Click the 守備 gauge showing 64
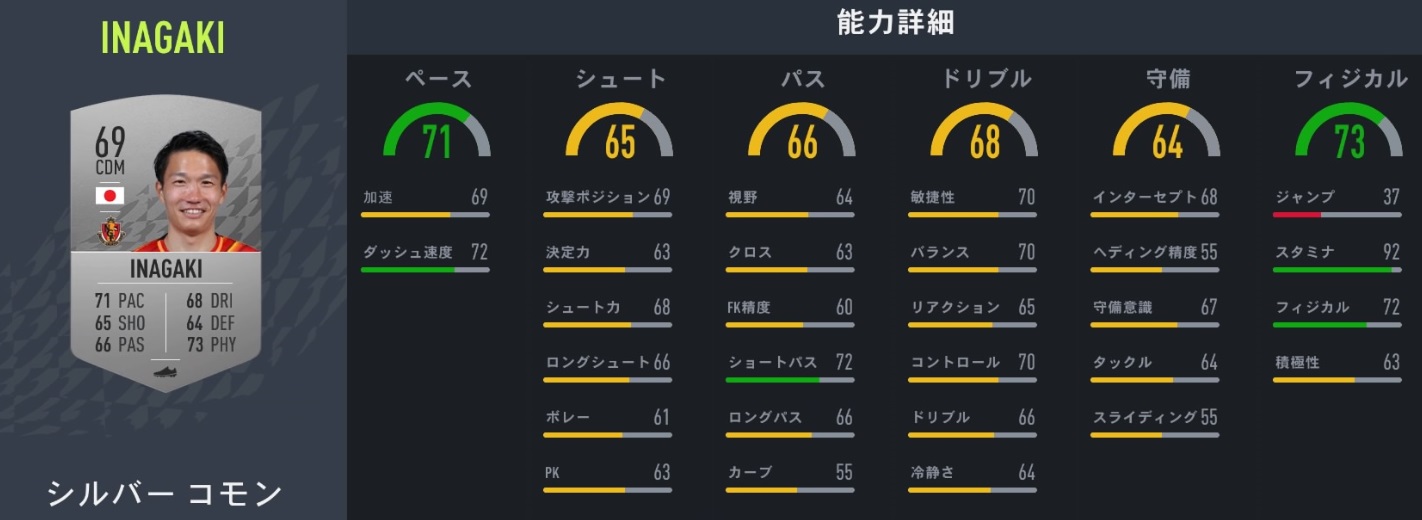 click(1167, 135)
